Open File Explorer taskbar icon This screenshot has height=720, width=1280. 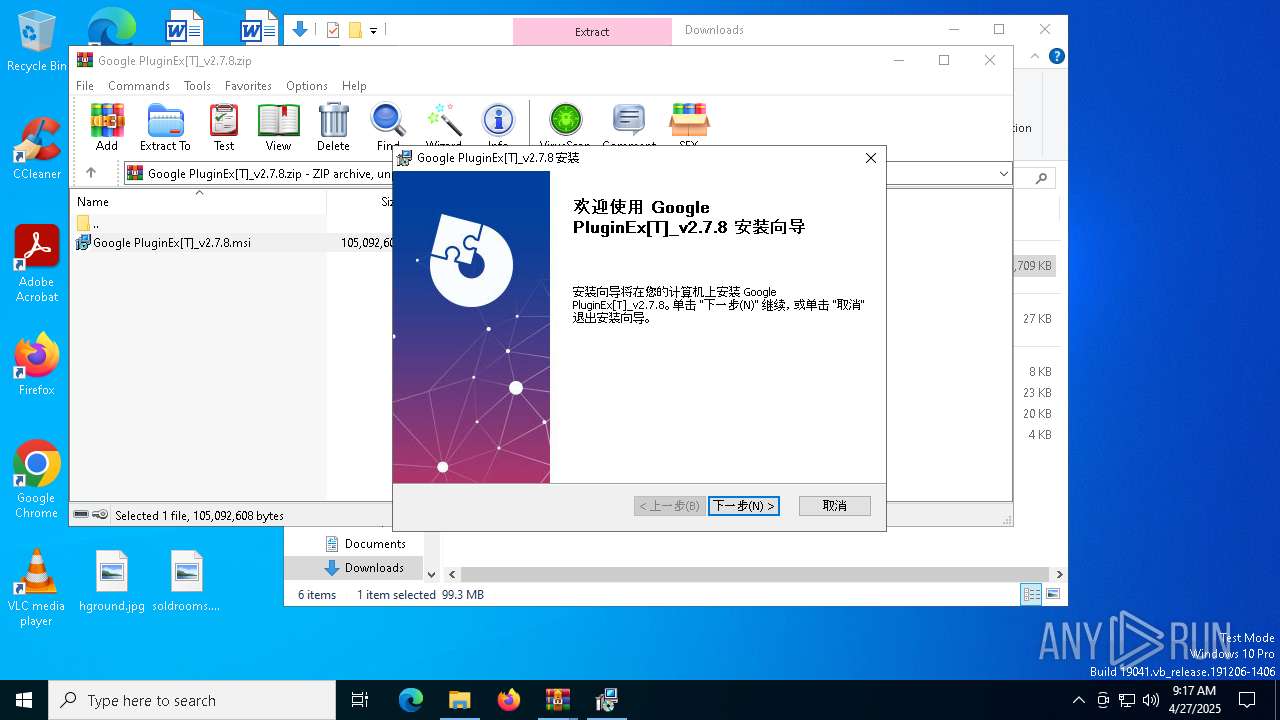[459, 700]
